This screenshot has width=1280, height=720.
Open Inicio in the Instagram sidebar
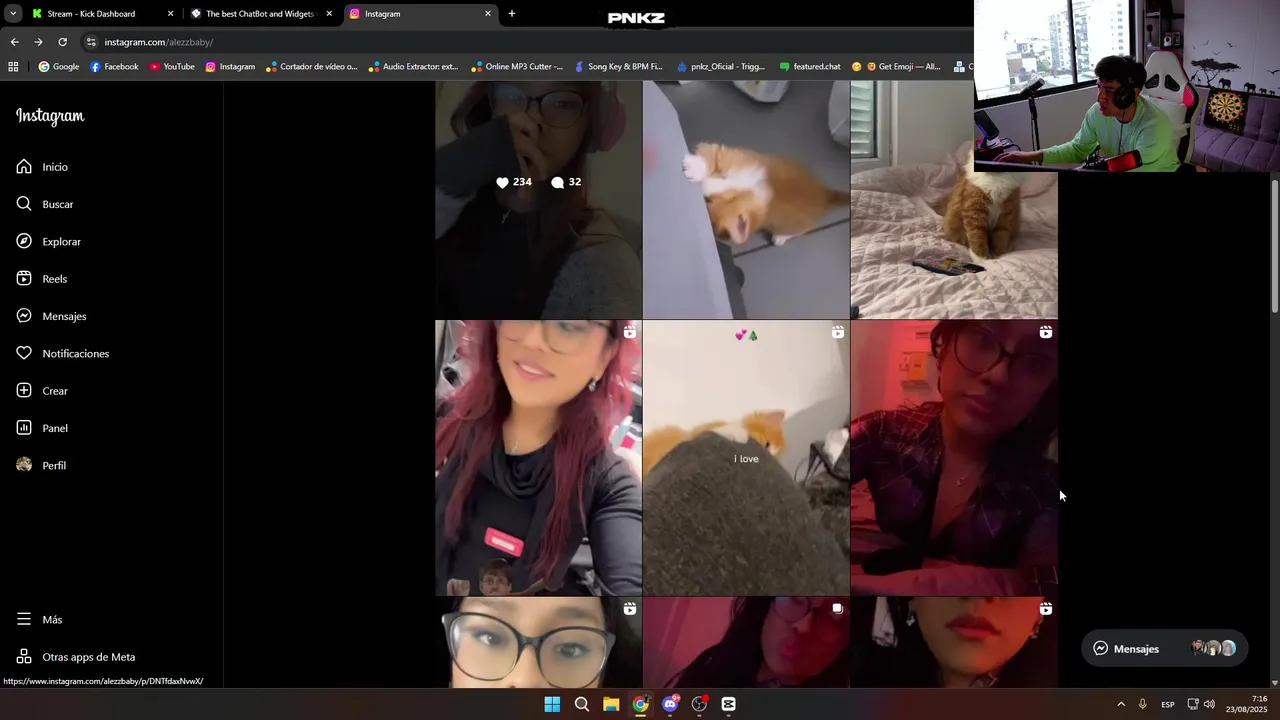42,167
